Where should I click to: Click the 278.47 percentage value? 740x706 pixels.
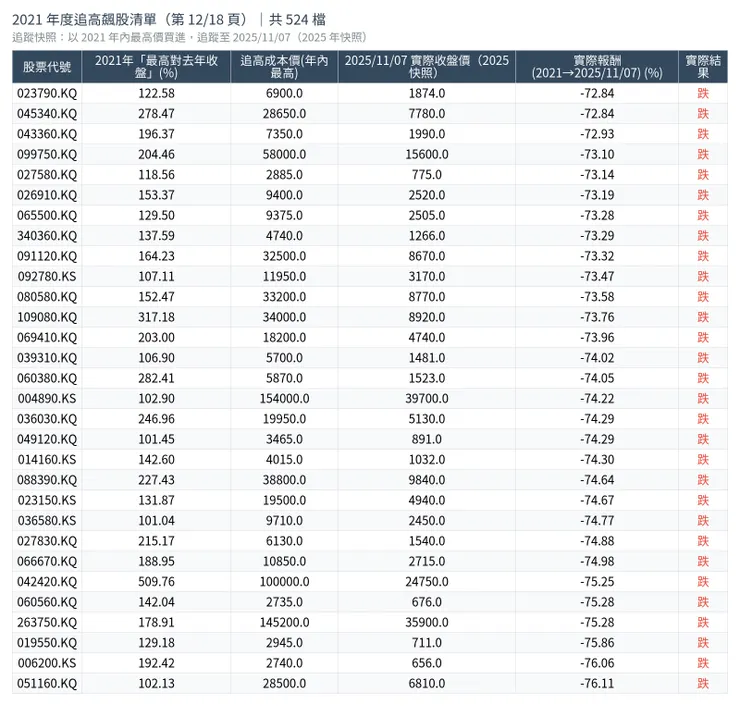(156, 114)
